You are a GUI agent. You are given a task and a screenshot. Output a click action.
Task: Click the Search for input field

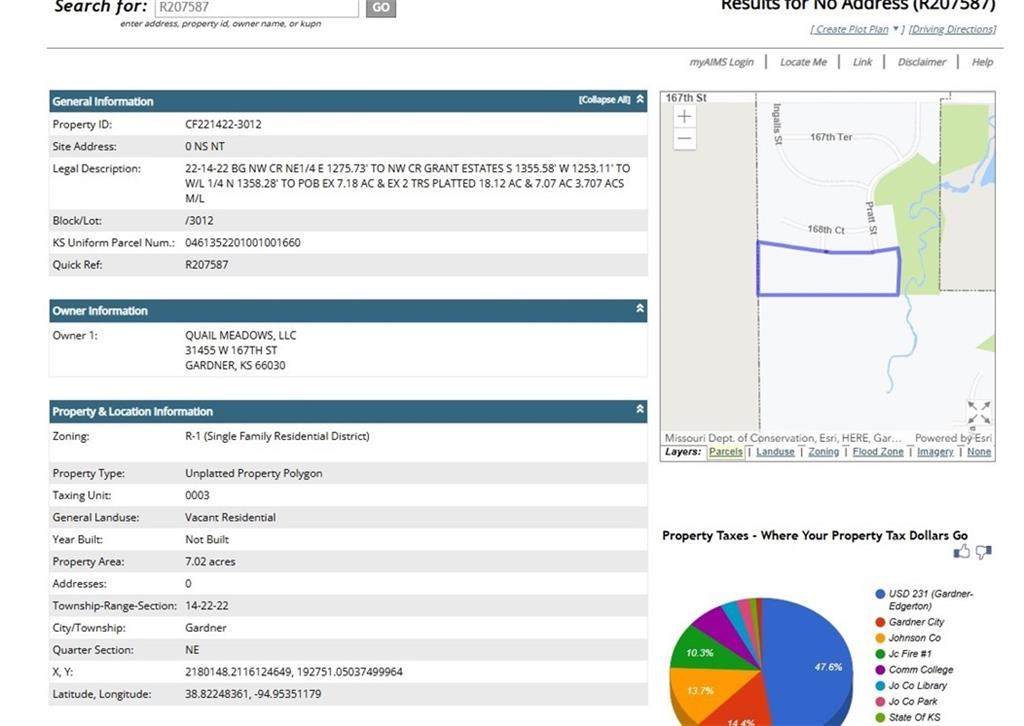[256, 7]
